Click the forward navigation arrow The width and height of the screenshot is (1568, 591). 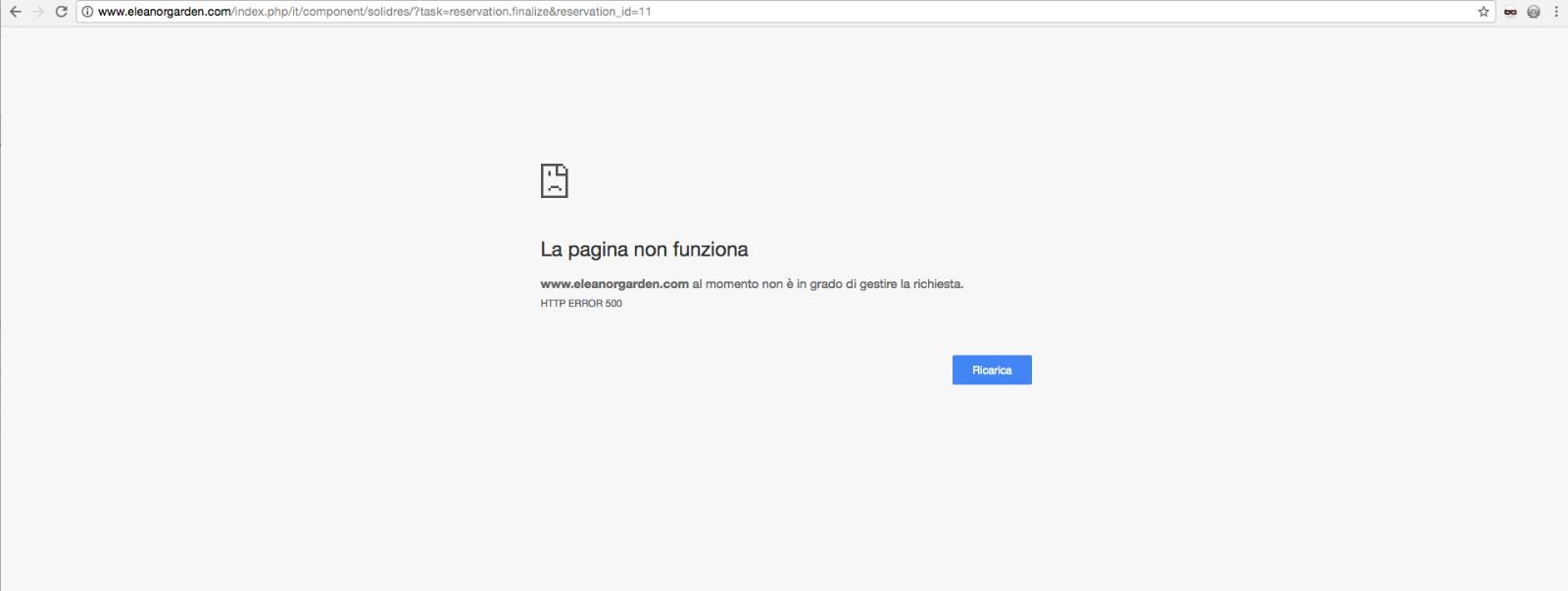pyautogui.click(x=38, y=12)
